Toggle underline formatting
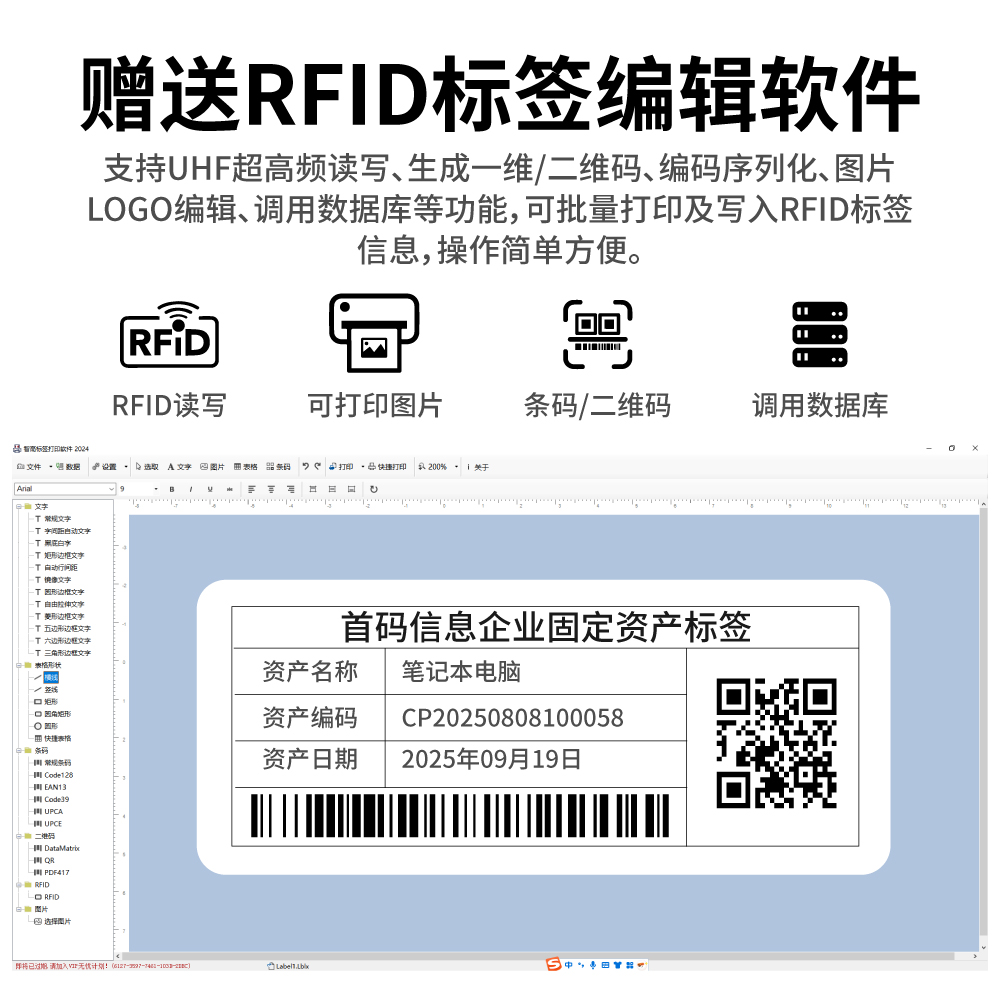 208,489
